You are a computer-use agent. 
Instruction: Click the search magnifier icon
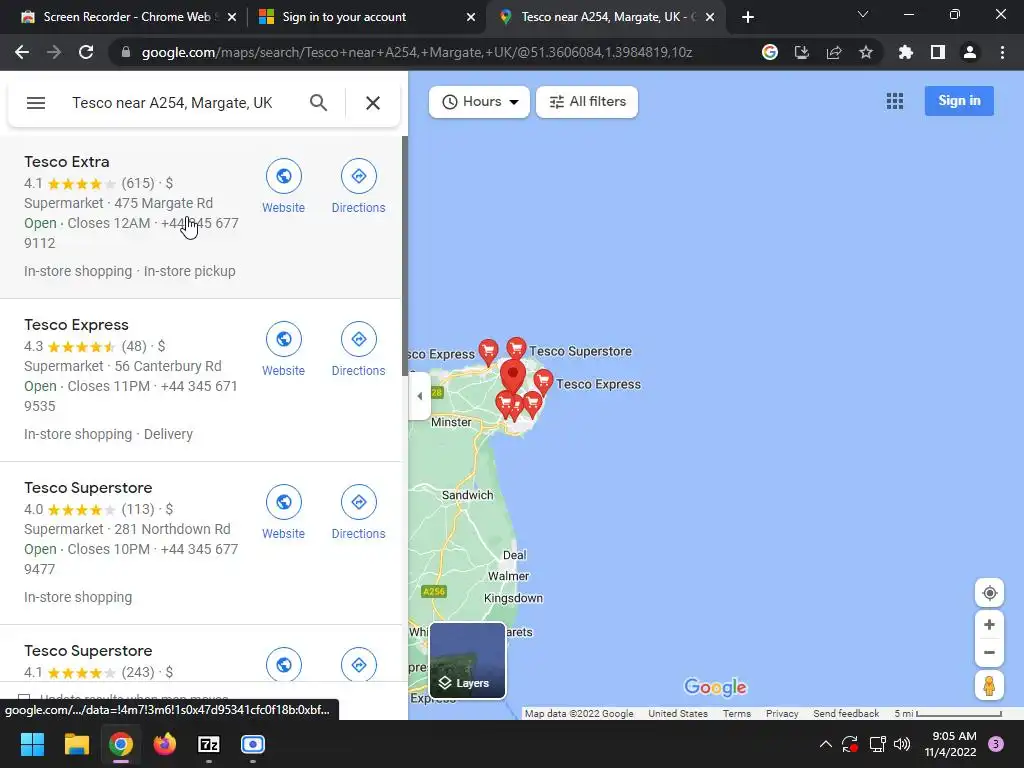(319, 103)
